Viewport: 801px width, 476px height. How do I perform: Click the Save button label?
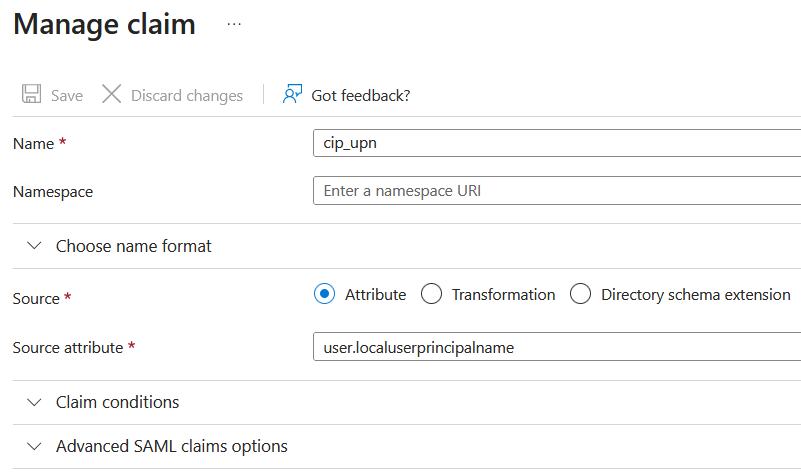[x=67, y=96]
